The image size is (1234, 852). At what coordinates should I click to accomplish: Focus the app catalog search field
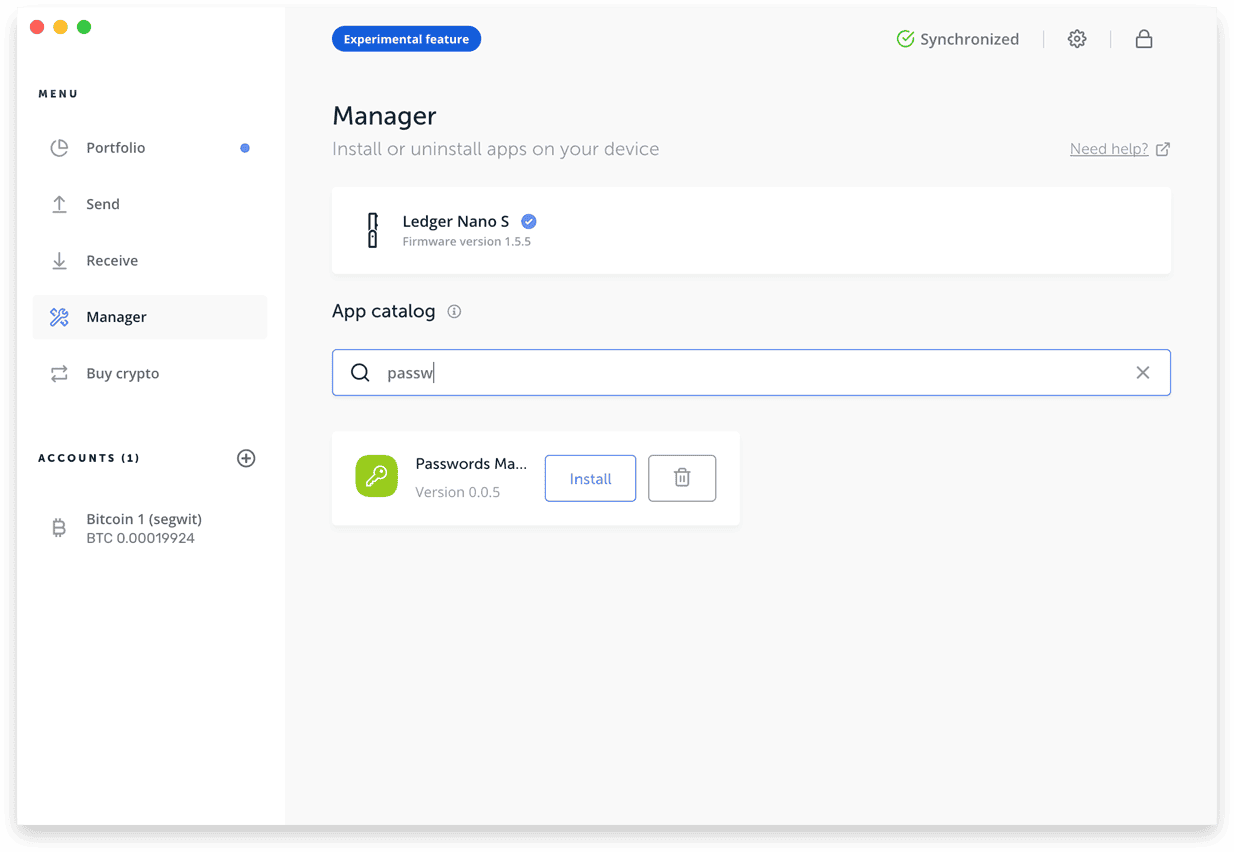[751, 373]
